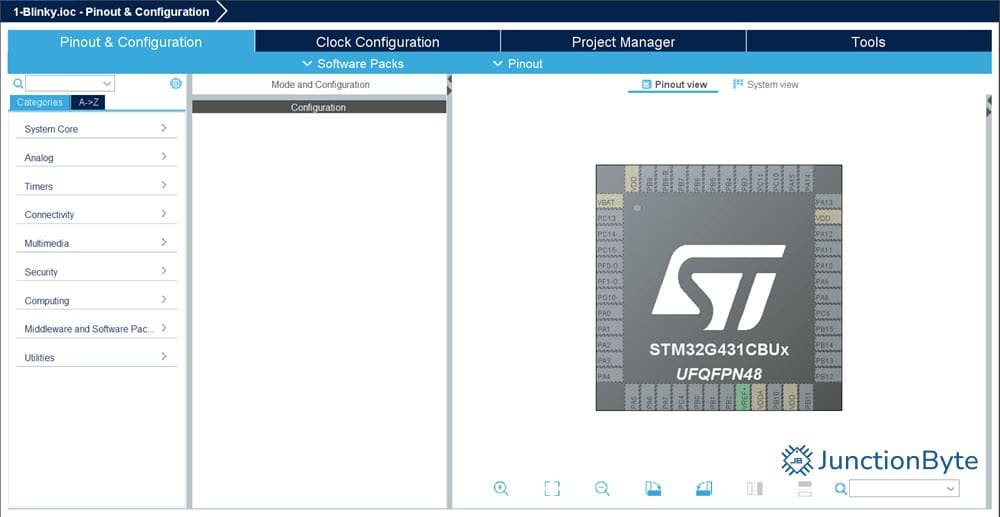Select pin PA0 on the chip
This screenshot has width=1000, height=517.
[610, 313]
